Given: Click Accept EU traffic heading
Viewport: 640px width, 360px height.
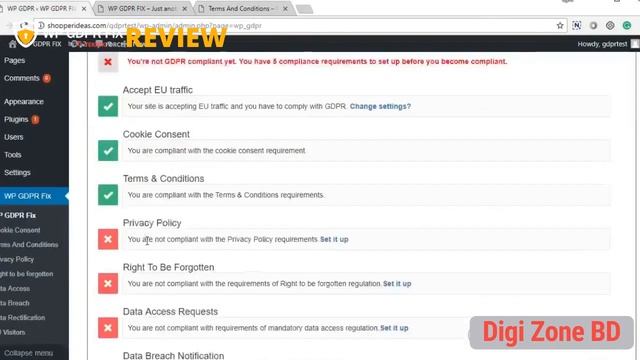Looking at the screenshot, I should click(158, 90).
